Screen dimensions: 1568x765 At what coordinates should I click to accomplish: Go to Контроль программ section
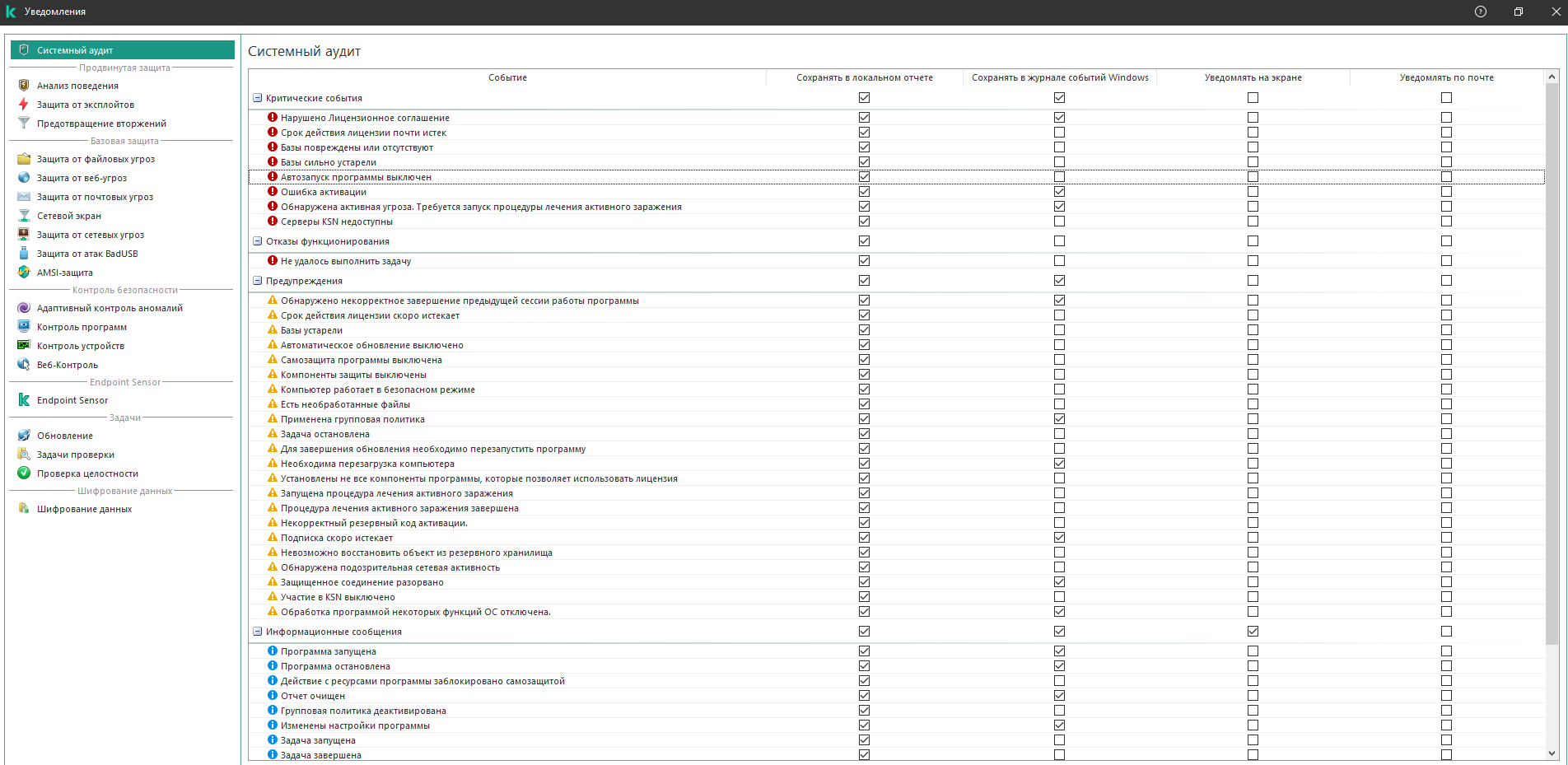tap(123, 327)
